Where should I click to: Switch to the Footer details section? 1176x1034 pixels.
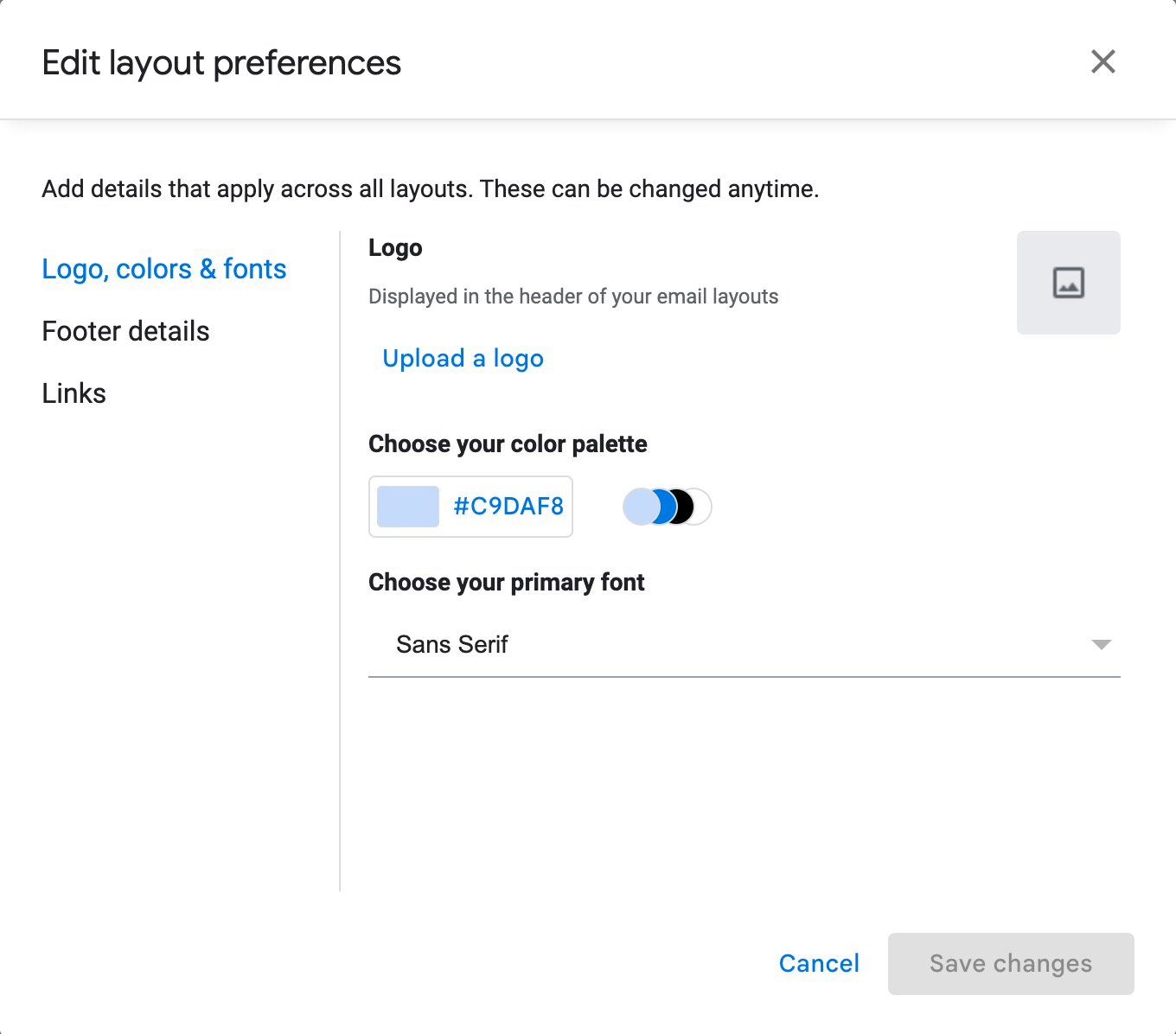(125, 330)
